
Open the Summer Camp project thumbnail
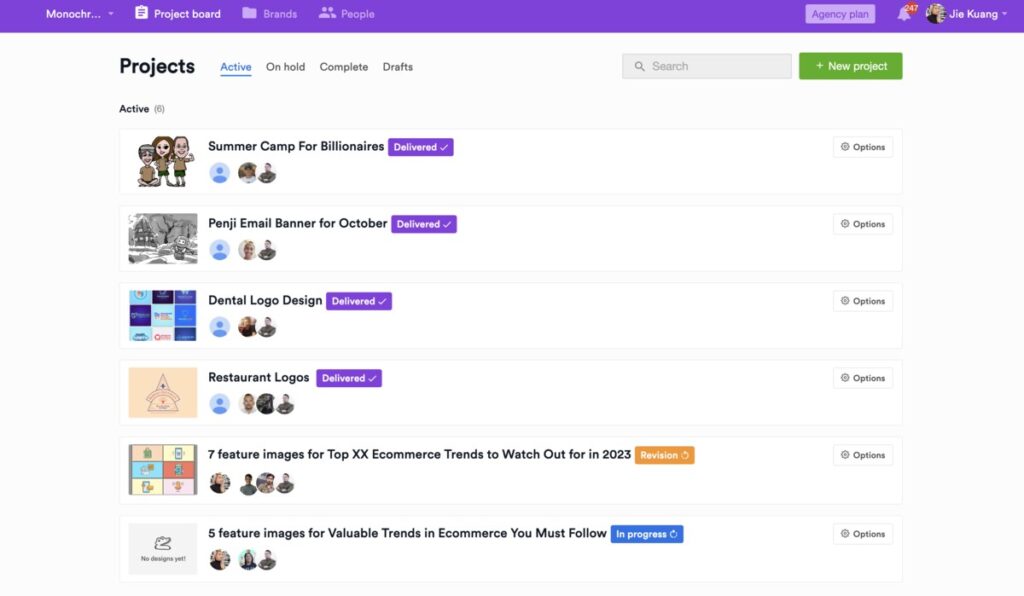(x=163, y=161)
